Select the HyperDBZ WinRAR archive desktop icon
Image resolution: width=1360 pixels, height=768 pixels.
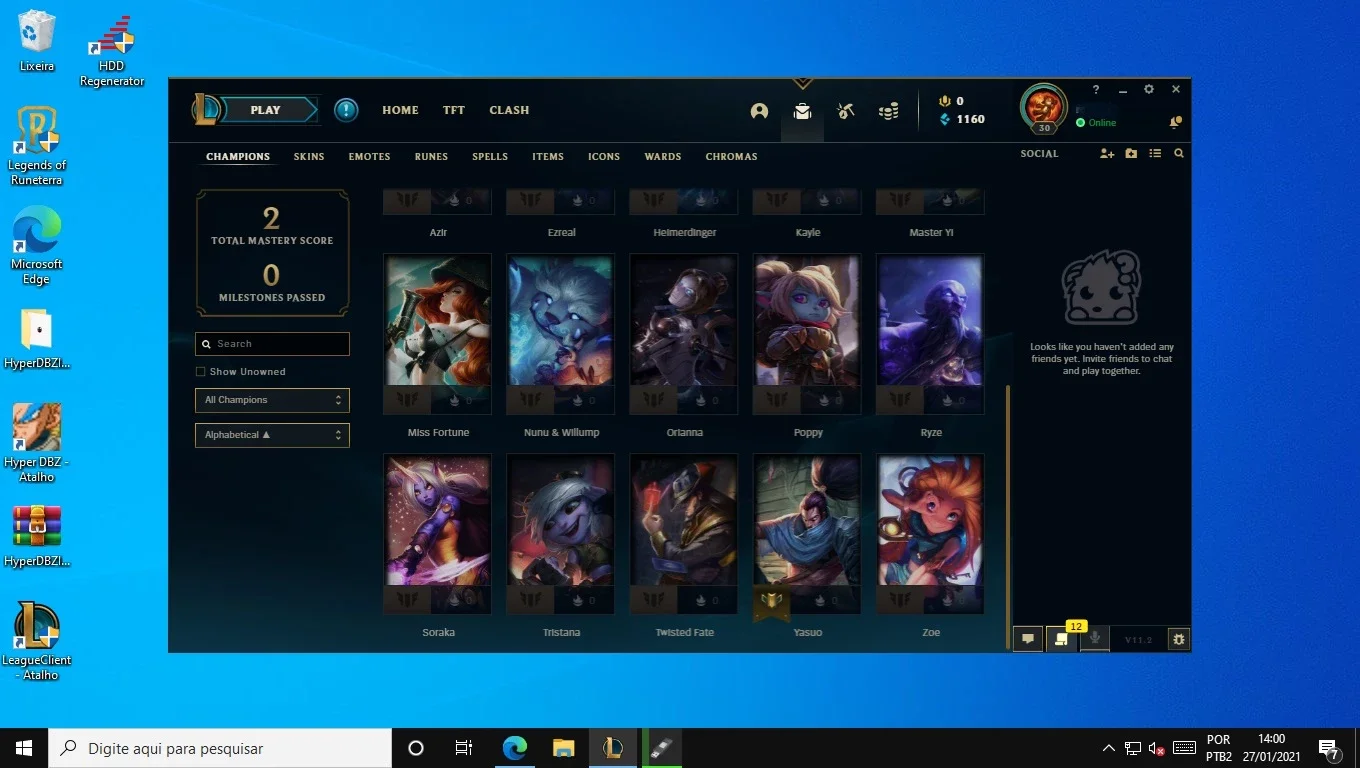click(37, 536)
